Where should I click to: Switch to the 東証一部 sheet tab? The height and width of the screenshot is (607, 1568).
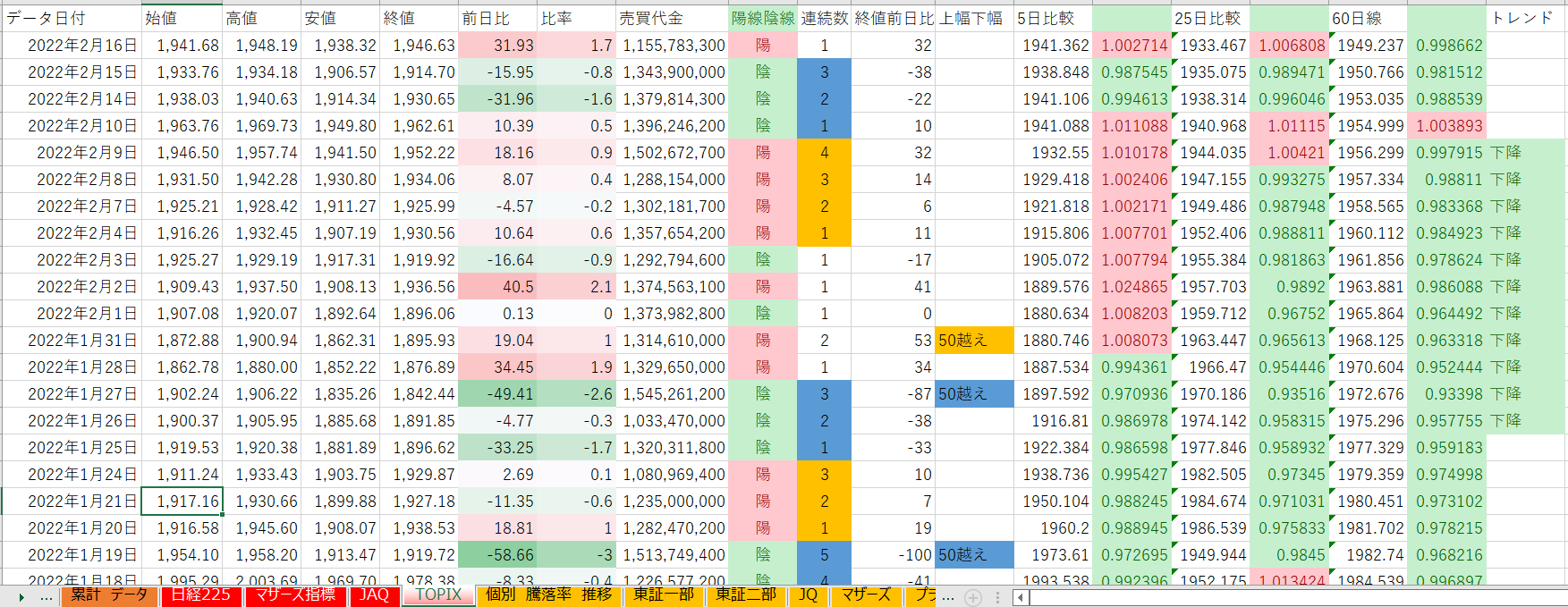[664, 595]
